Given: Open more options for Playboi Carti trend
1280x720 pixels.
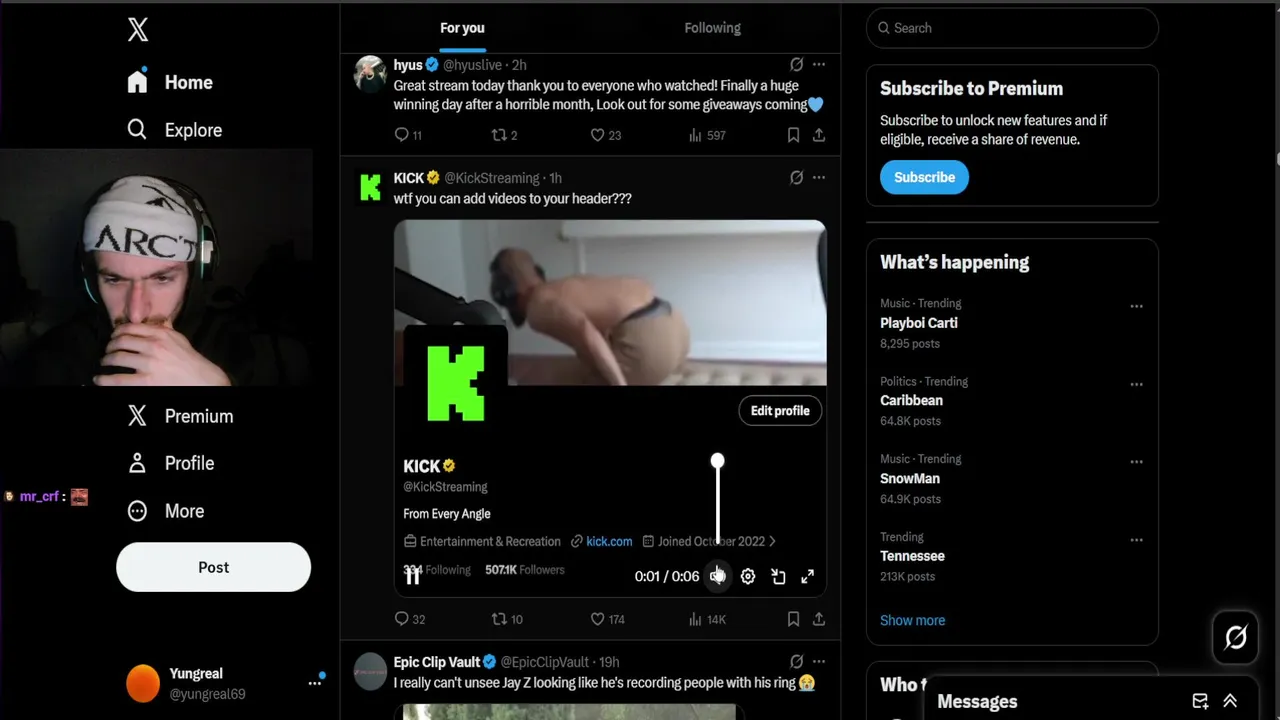Looking at the screenshot, I should tap(1136, 306).
